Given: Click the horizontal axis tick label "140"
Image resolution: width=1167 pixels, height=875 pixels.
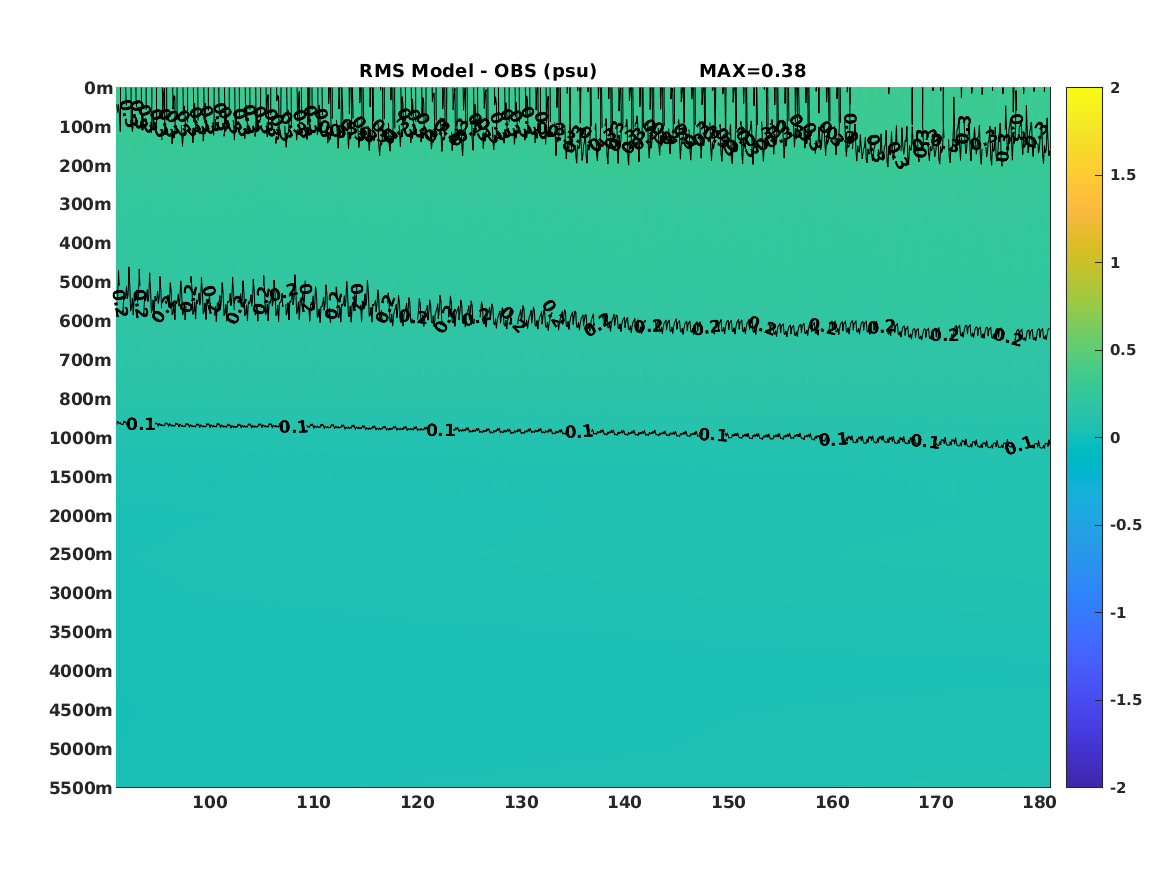Looking at the screenshot, I should (624, 802).
